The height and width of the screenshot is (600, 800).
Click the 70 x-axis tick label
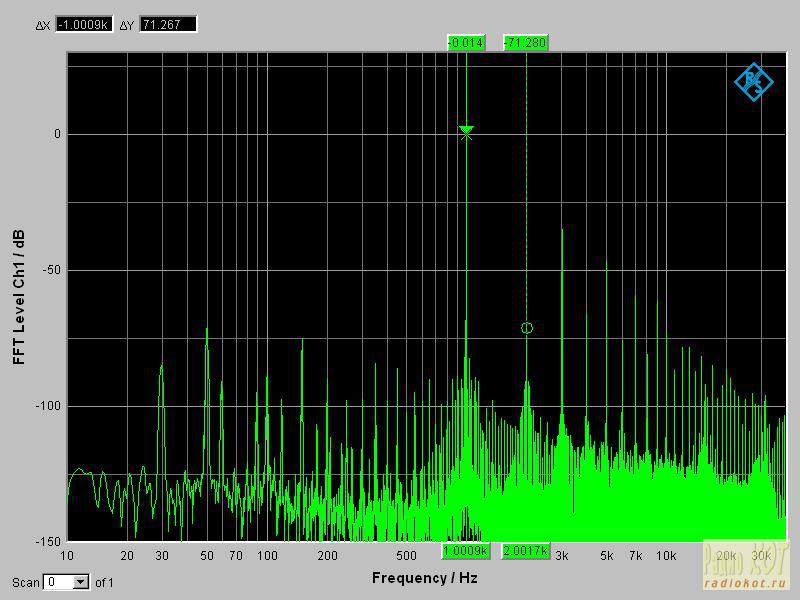tap(236, 556)
